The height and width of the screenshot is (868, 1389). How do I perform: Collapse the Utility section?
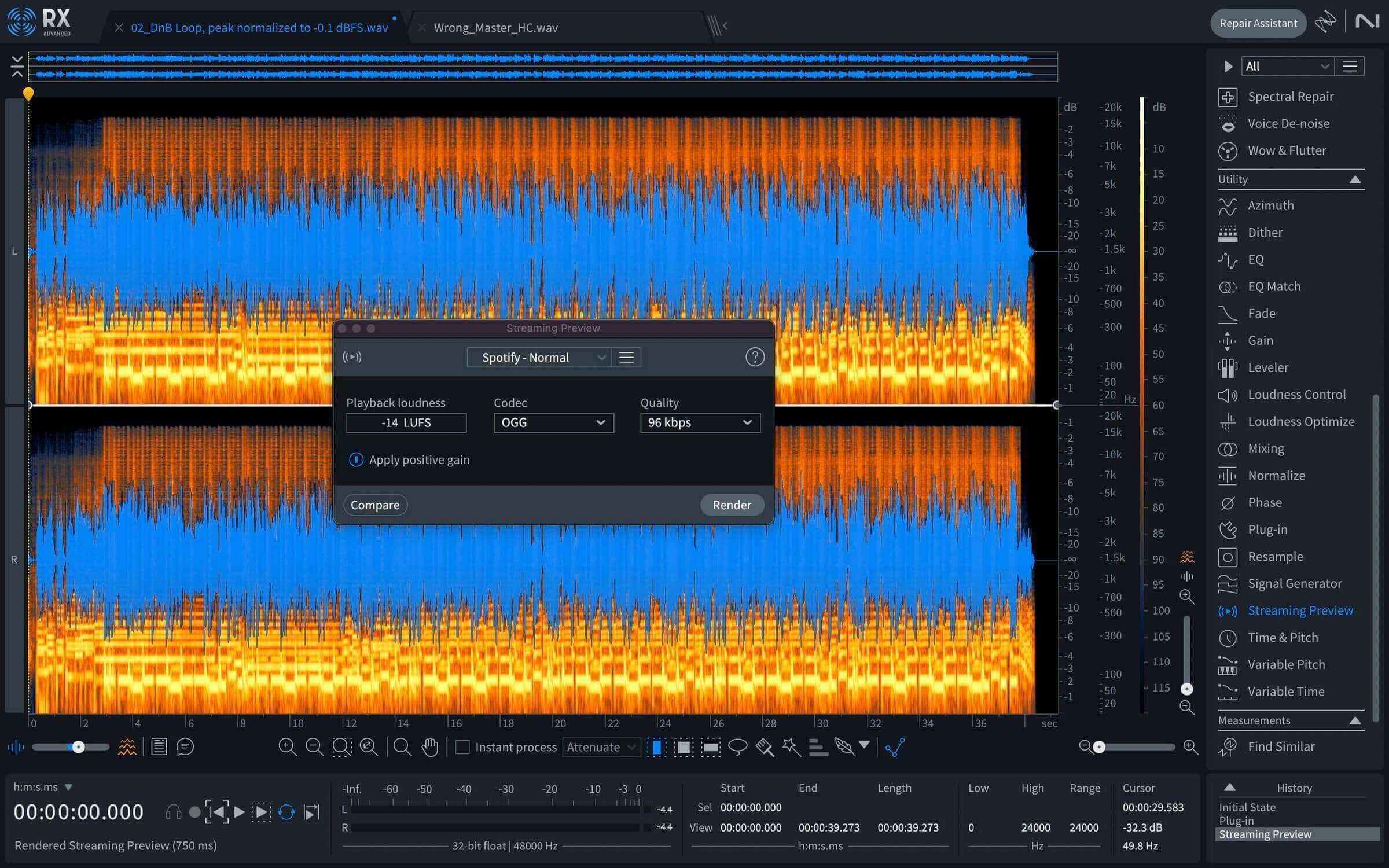(1355, 180)
